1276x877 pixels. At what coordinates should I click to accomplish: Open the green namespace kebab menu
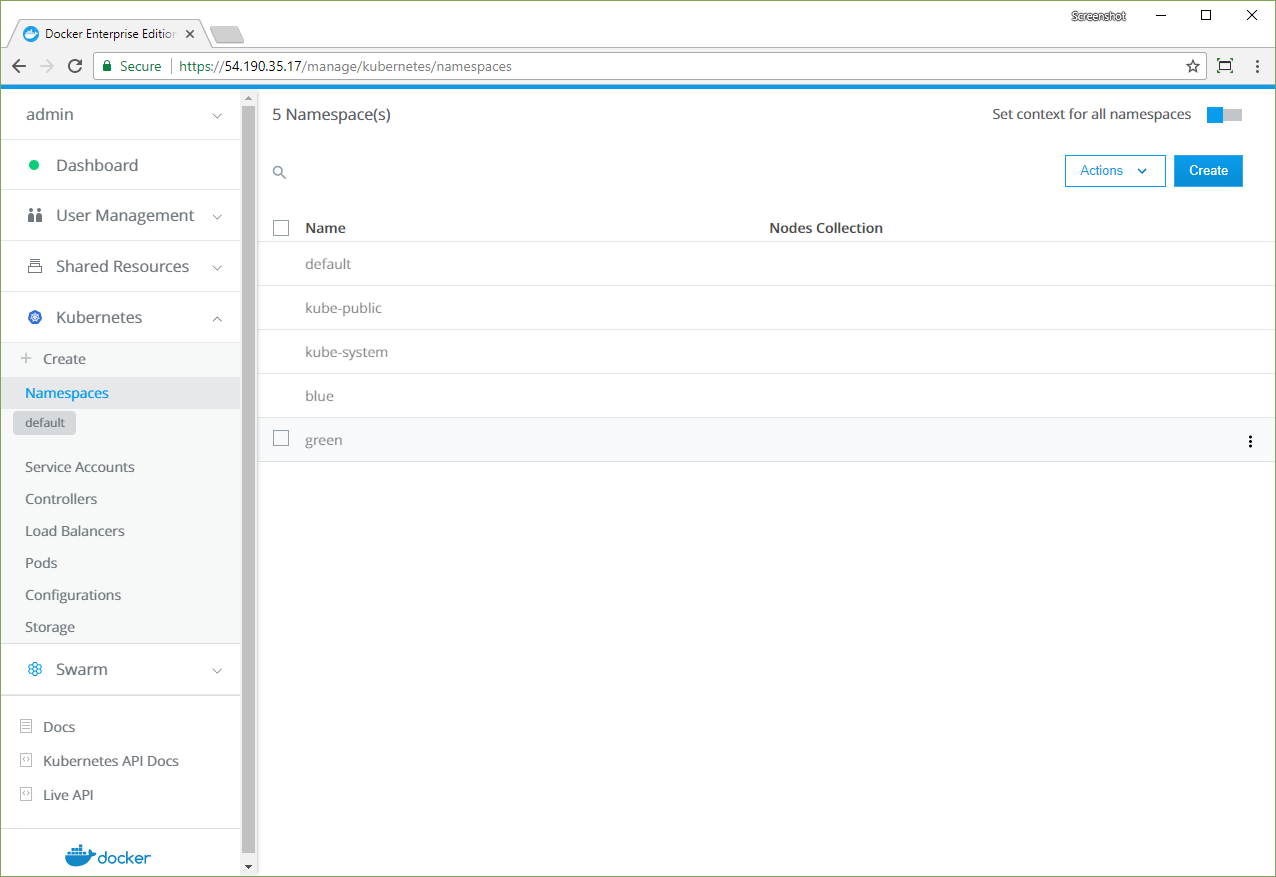(x=1249, y=441)
